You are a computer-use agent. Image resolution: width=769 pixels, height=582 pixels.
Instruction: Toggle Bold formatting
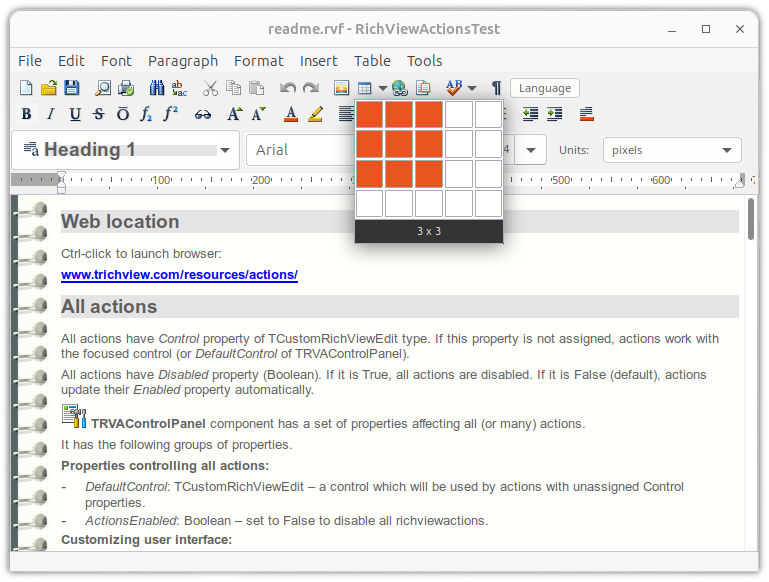point(27,114)
